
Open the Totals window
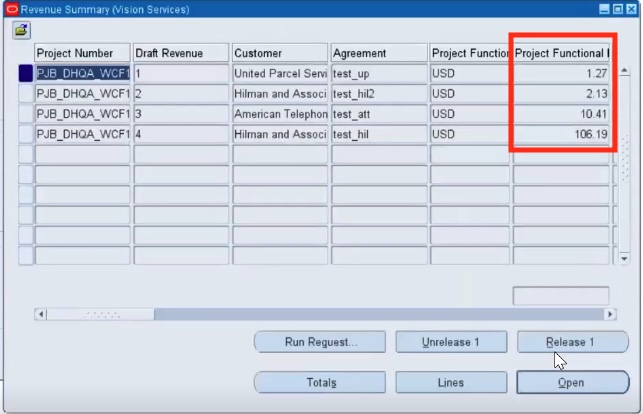pos(320,382)
